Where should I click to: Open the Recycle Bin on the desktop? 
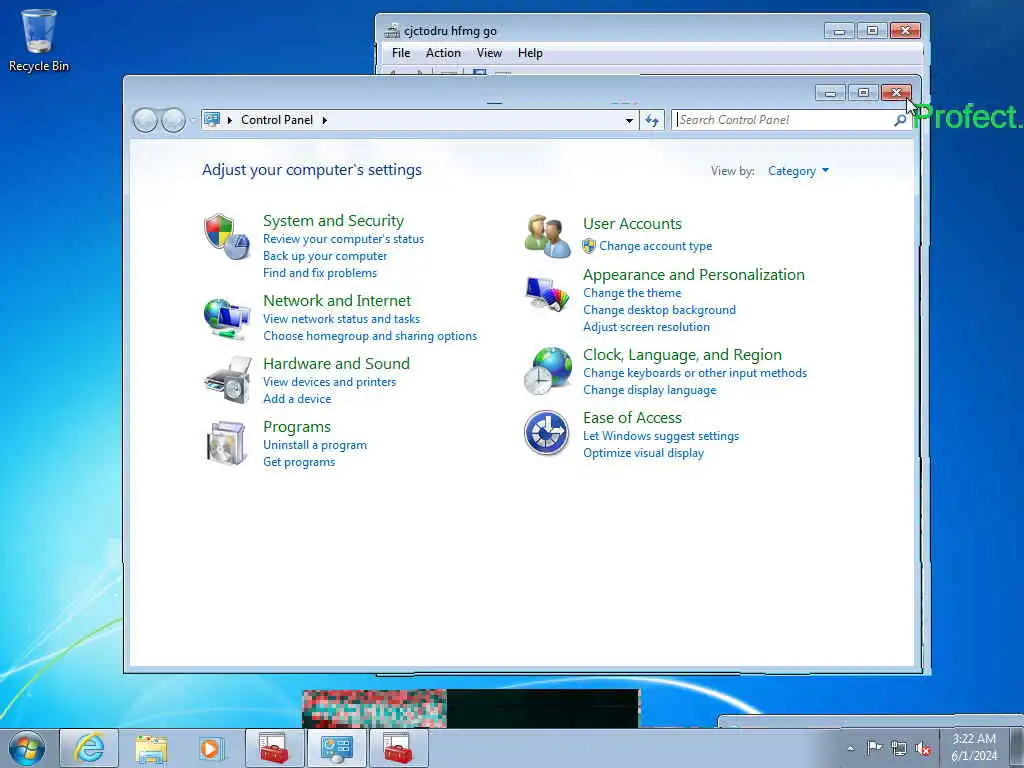(39, 40)
